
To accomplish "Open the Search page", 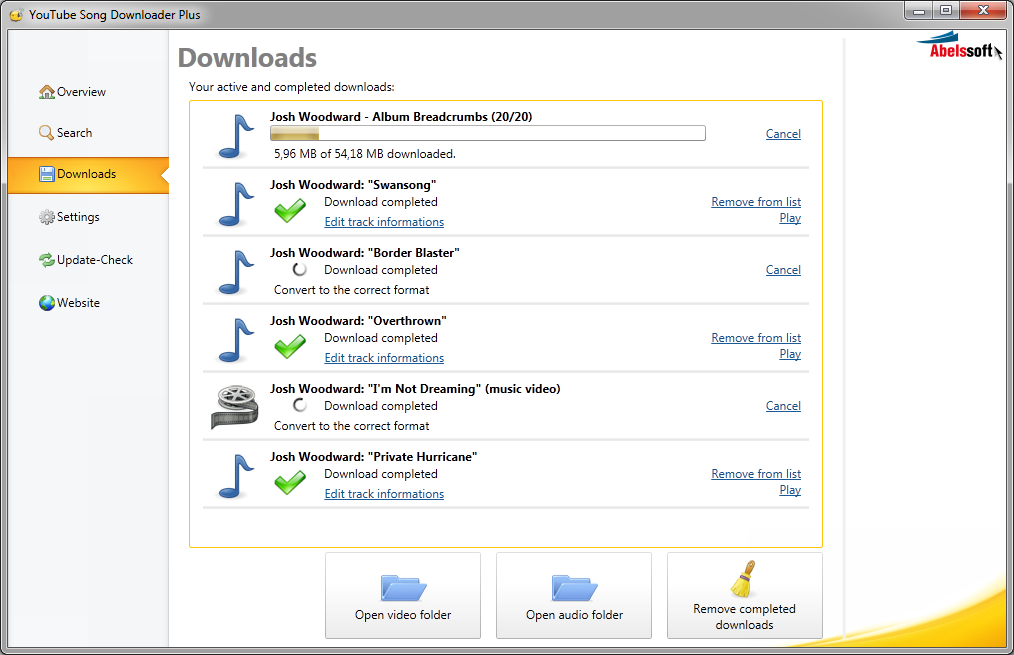I will tap(74, 133).
